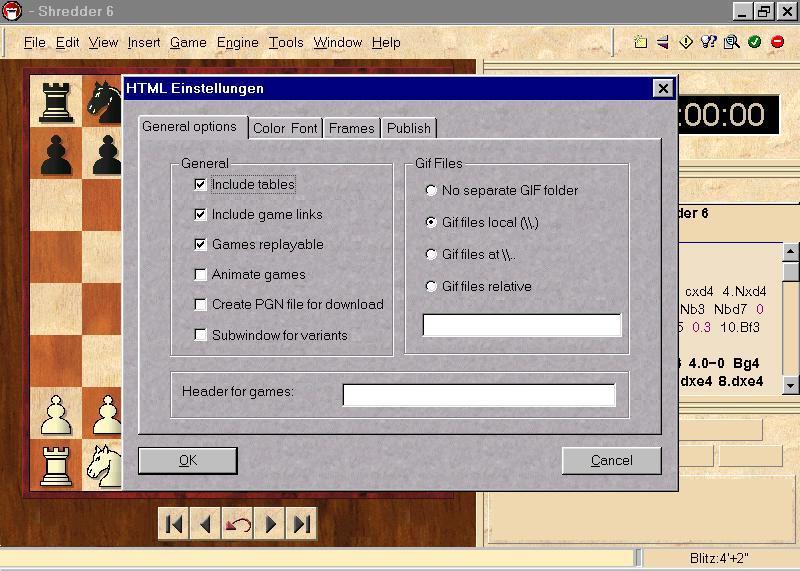This screenshot has height=571, width=800.
Task: Switch to the Color Font tab
Action: (285, 128)
